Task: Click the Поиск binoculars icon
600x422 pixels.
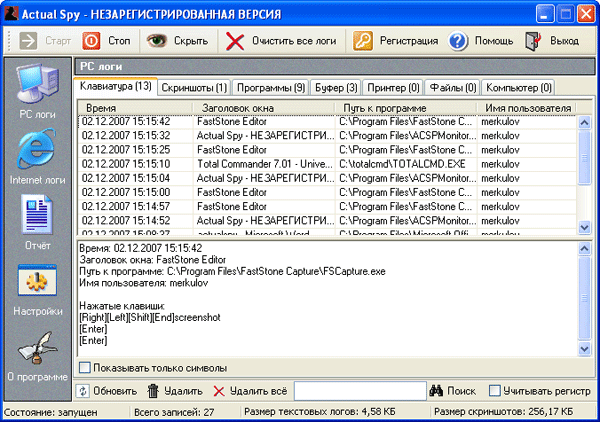Action: tap(436, 391)
